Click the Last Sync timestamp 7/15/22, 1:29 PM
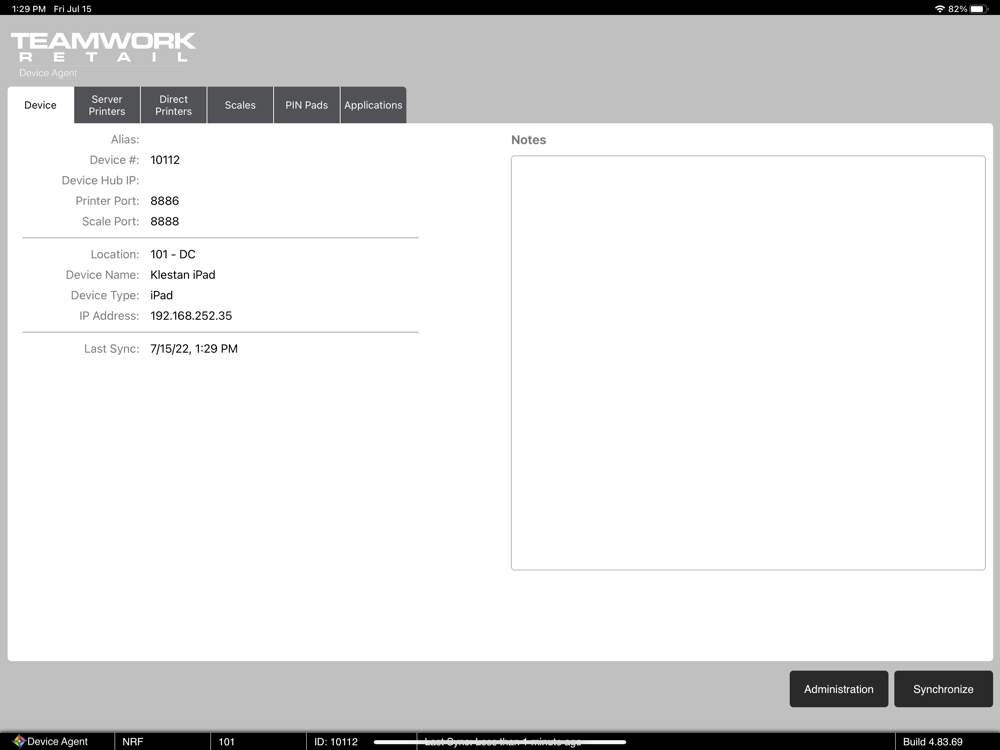 [194, 349]
